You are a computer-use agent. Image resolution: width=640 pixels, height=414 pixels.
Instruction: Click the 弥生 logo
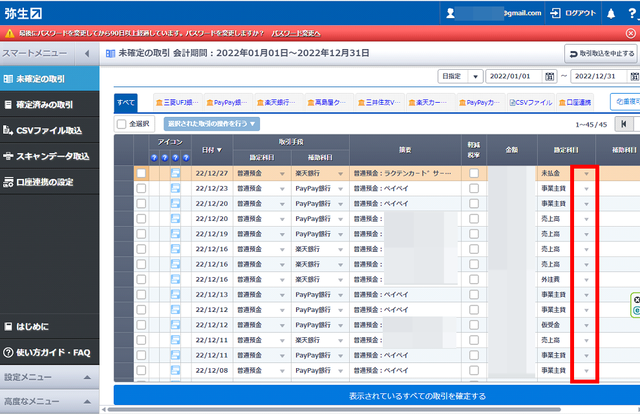(23, 13)
